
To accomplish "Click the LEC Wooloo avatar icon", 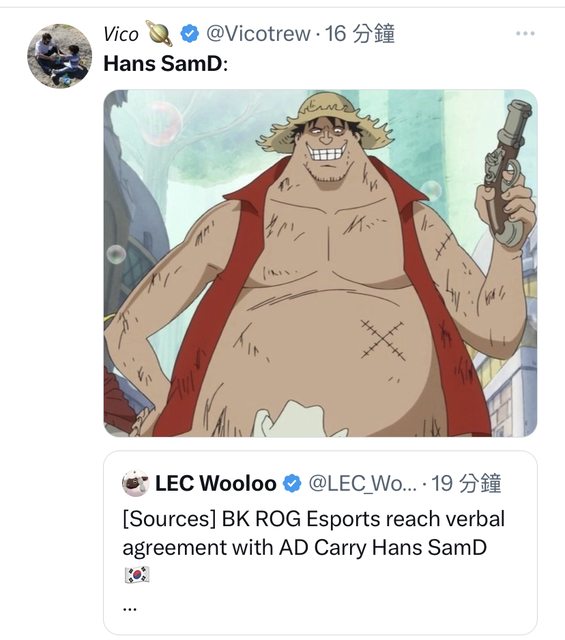I will click(135, 483).
